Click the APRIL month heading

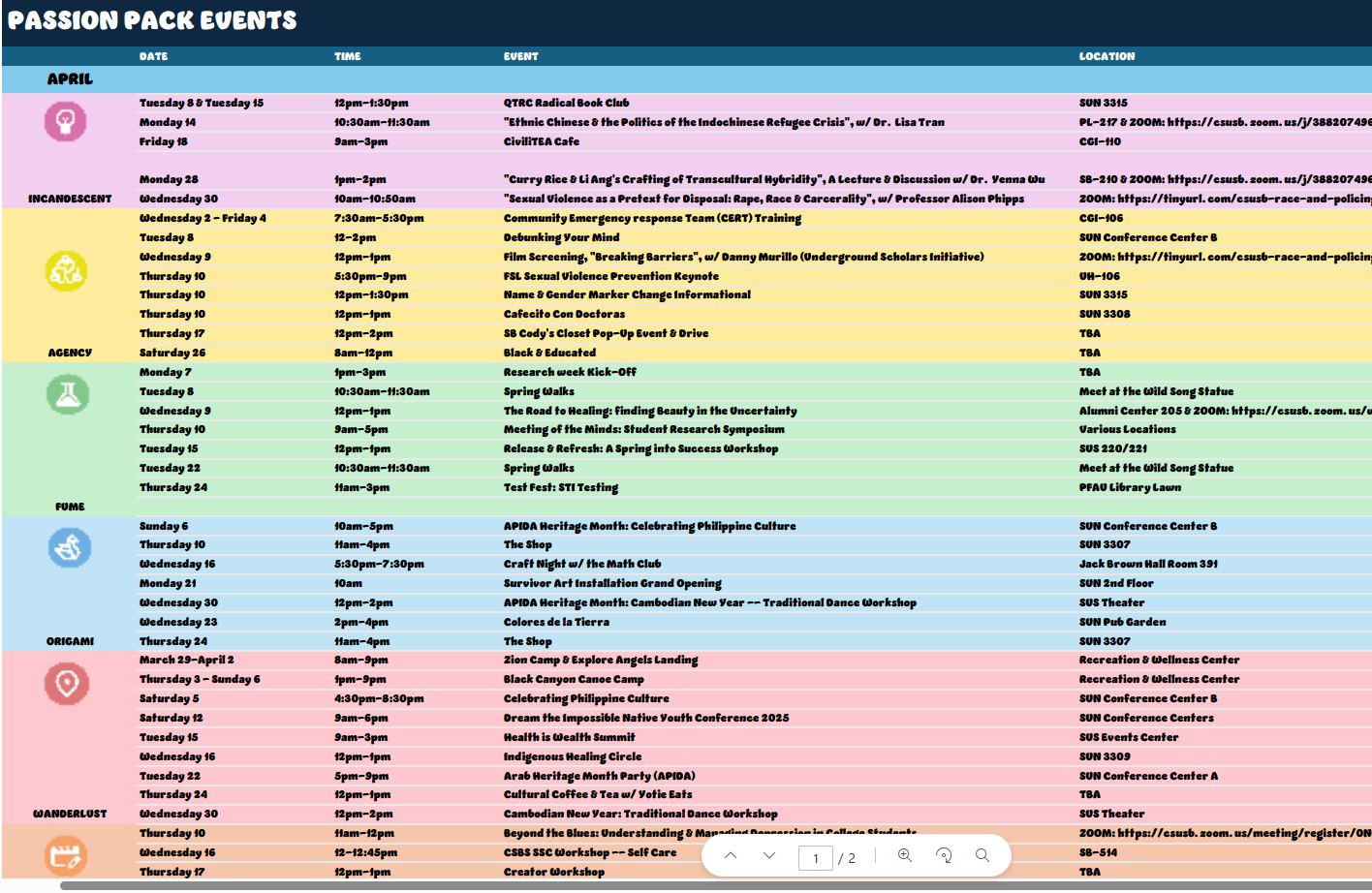pyautogui.click(x=70, y=79)
